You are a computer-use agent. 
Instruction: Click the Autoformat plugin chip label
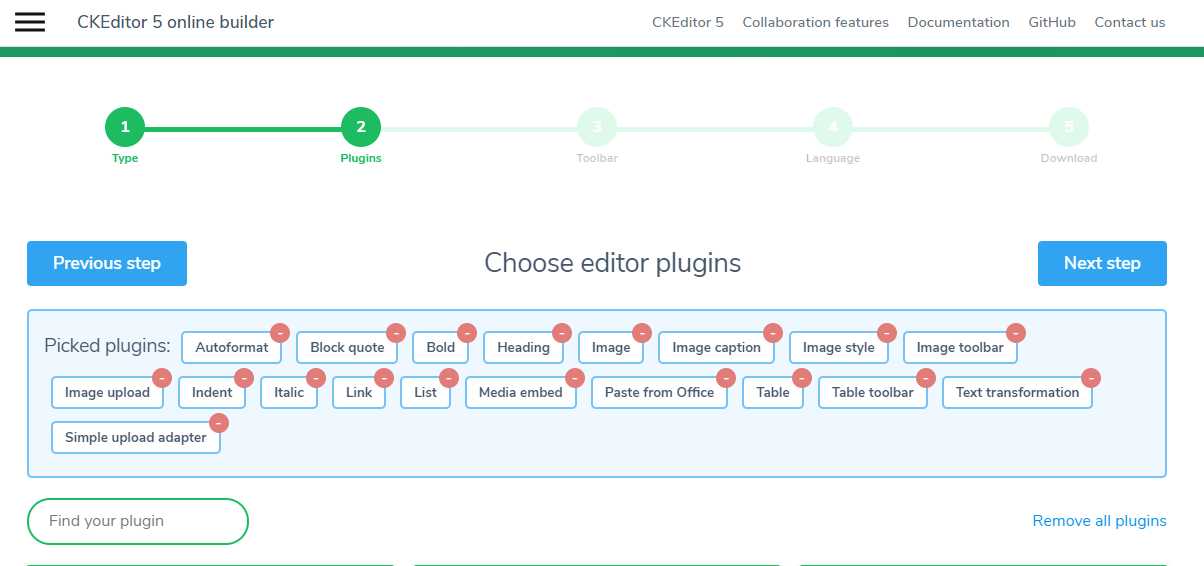click(x=232, y=347)
